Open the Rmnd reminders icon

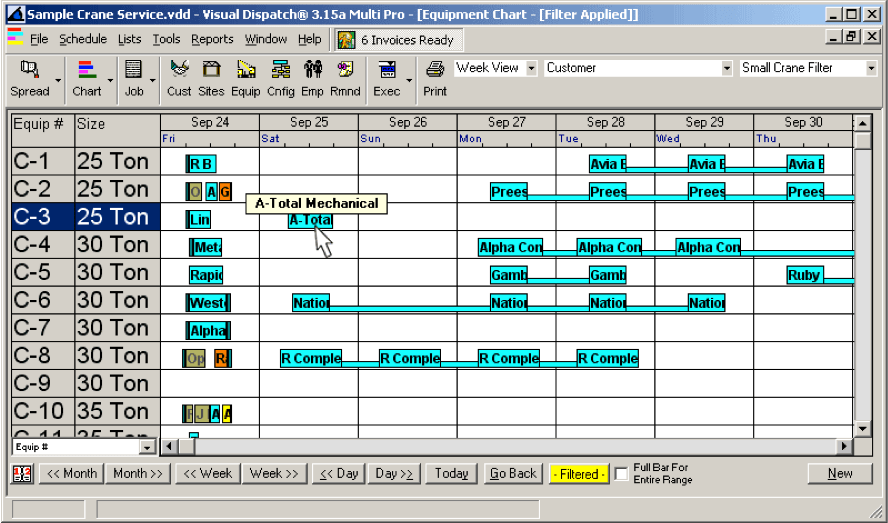click(345, 79)
